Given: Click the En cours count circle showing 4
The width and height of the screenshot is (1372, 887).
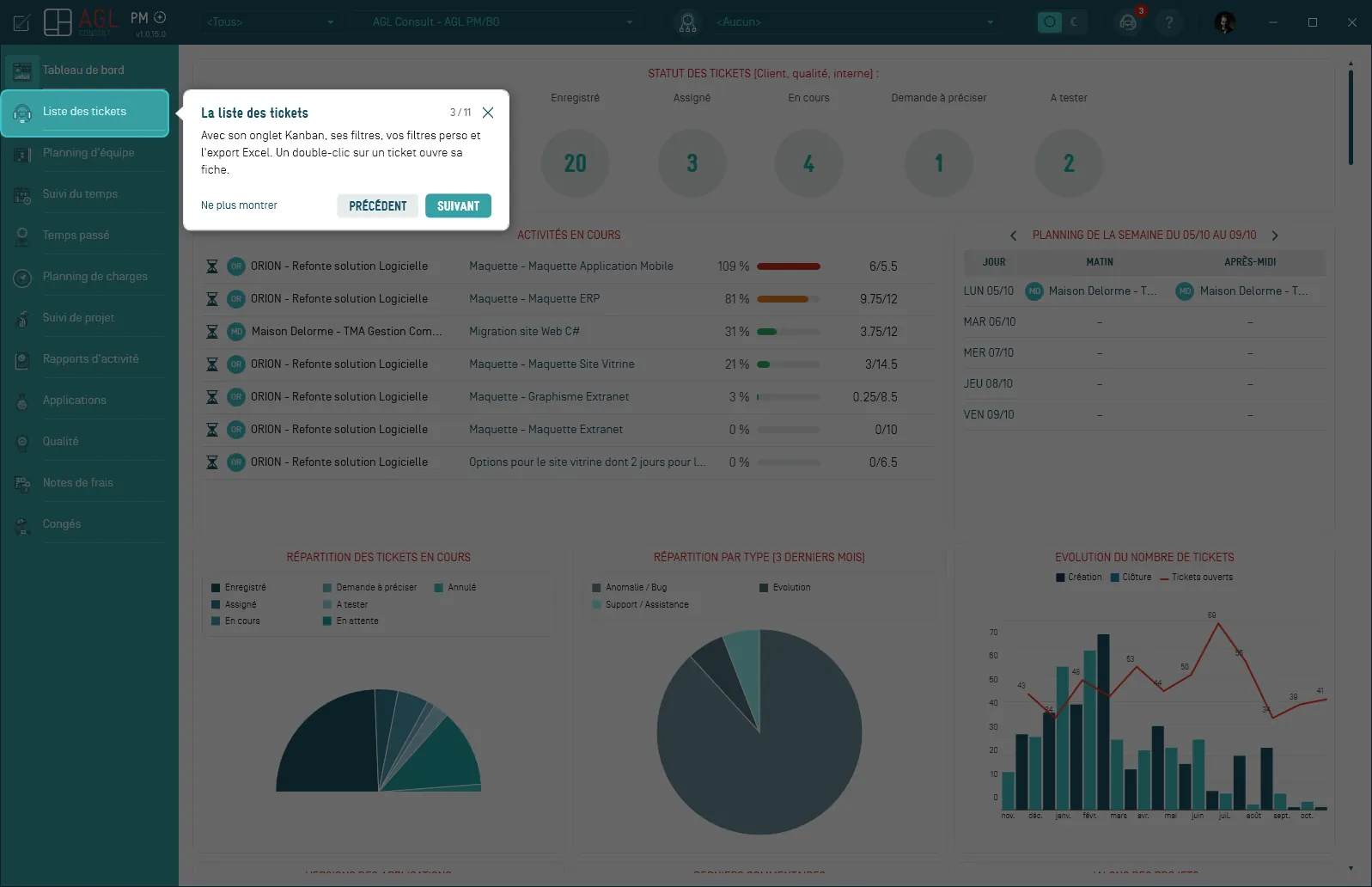Looking at the screenshot, I should click(x=809, y=163).
